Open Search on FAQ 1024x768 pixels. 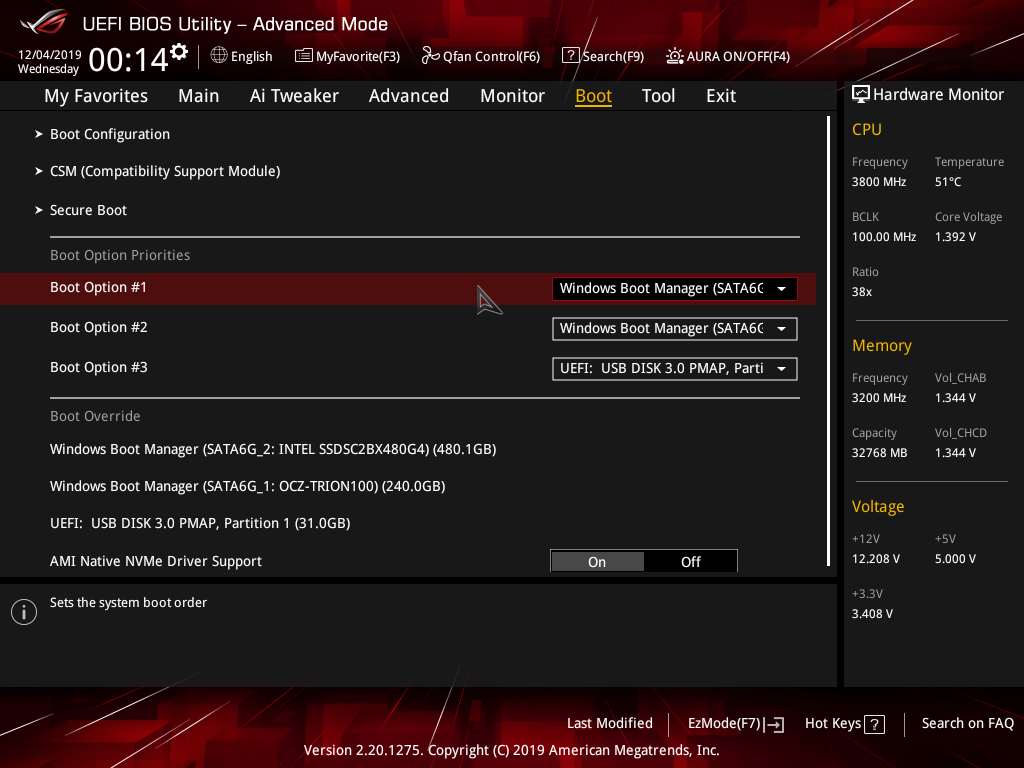967,723
